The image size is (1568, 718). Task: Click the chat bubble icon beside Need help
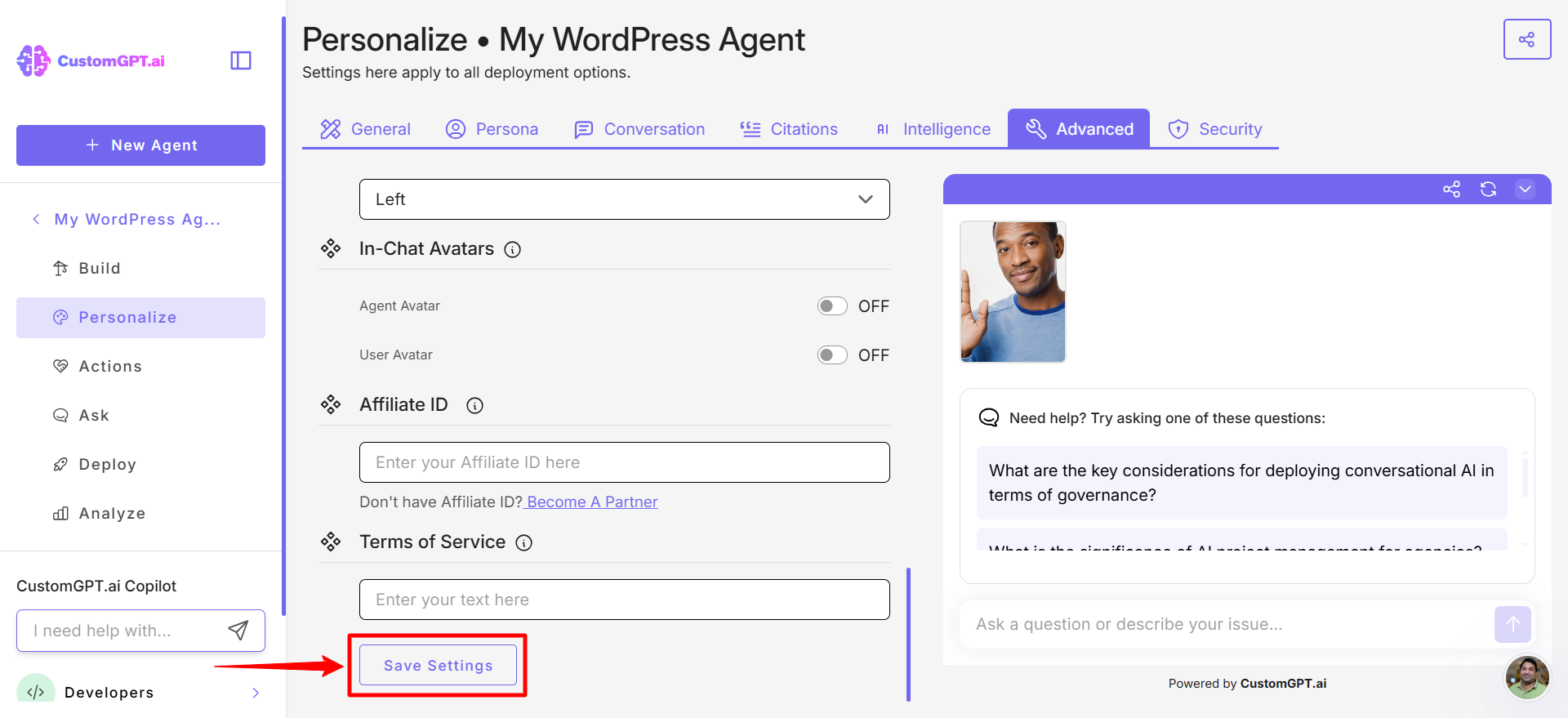(x=989, y=417)
